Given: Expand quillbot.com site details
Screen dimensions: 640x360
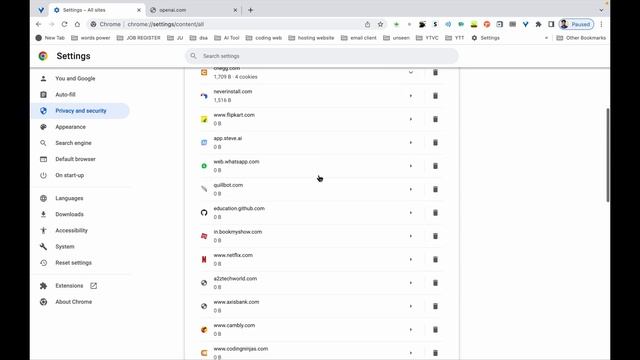Looking at the screenshot, I should point(411,189).
